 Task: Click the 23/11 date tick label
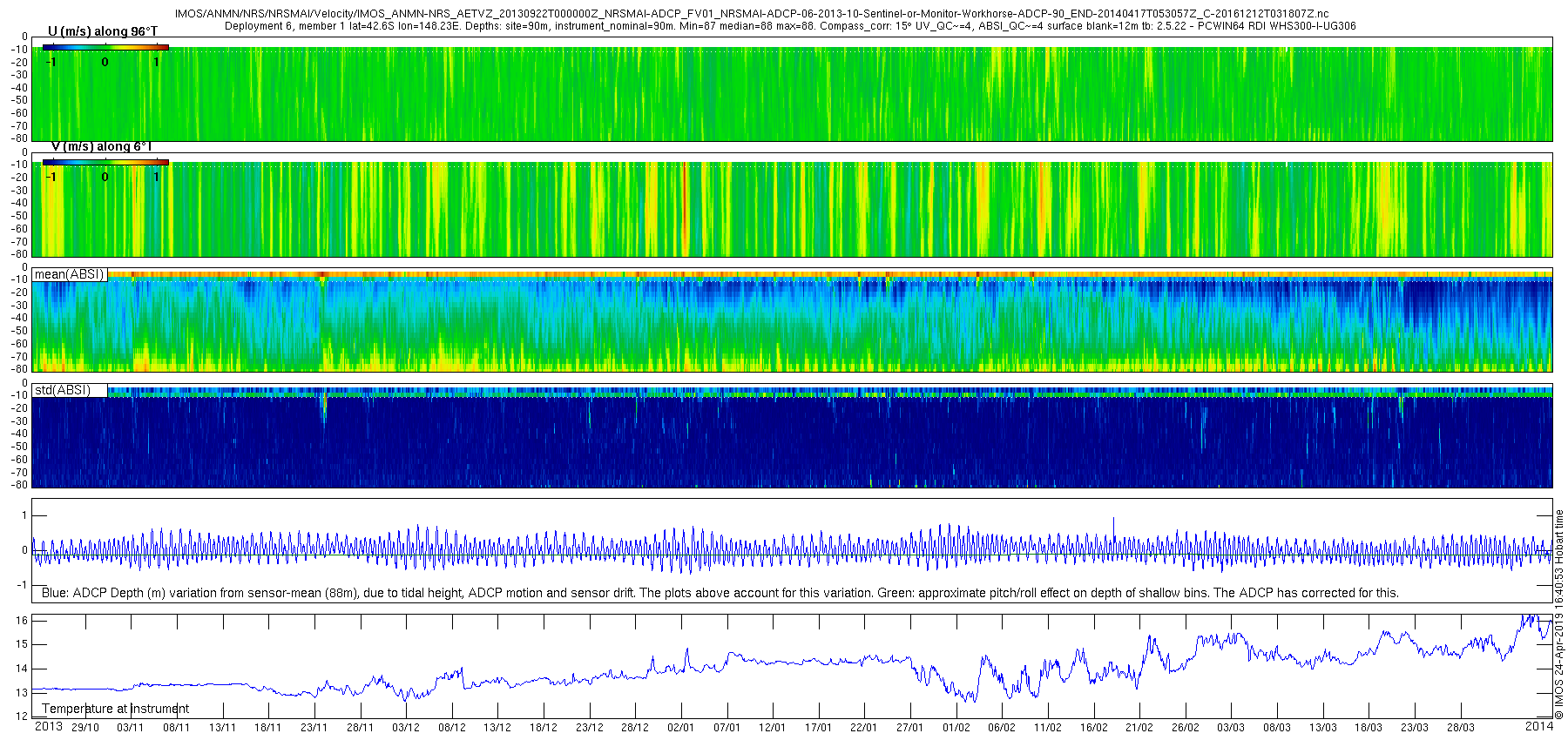point(314,728)
